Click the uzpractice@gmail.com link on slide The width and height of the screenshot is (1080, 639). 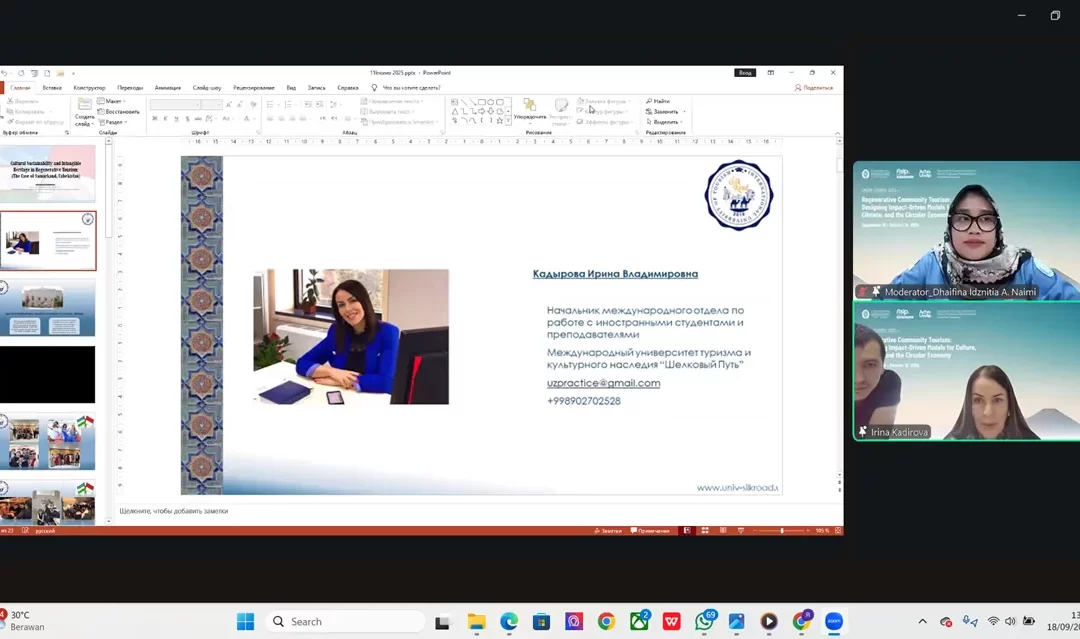[603, 383]
